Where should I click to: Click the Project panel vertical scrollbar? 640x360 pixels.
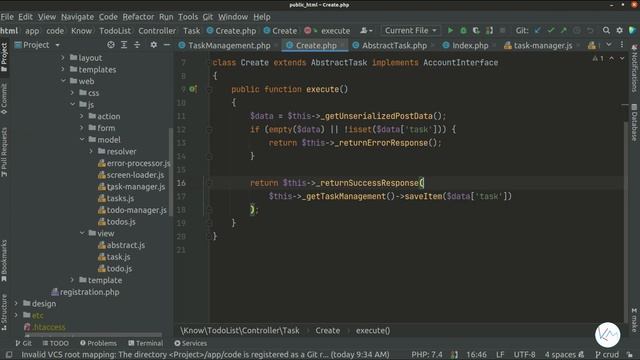pos(171,171)
